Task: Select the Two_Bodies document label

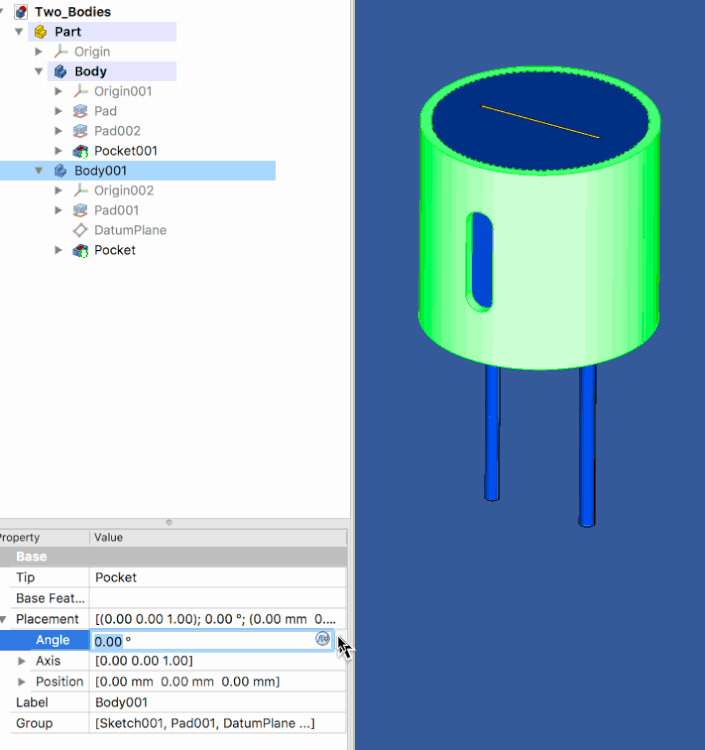Action: tap(73, 11)
